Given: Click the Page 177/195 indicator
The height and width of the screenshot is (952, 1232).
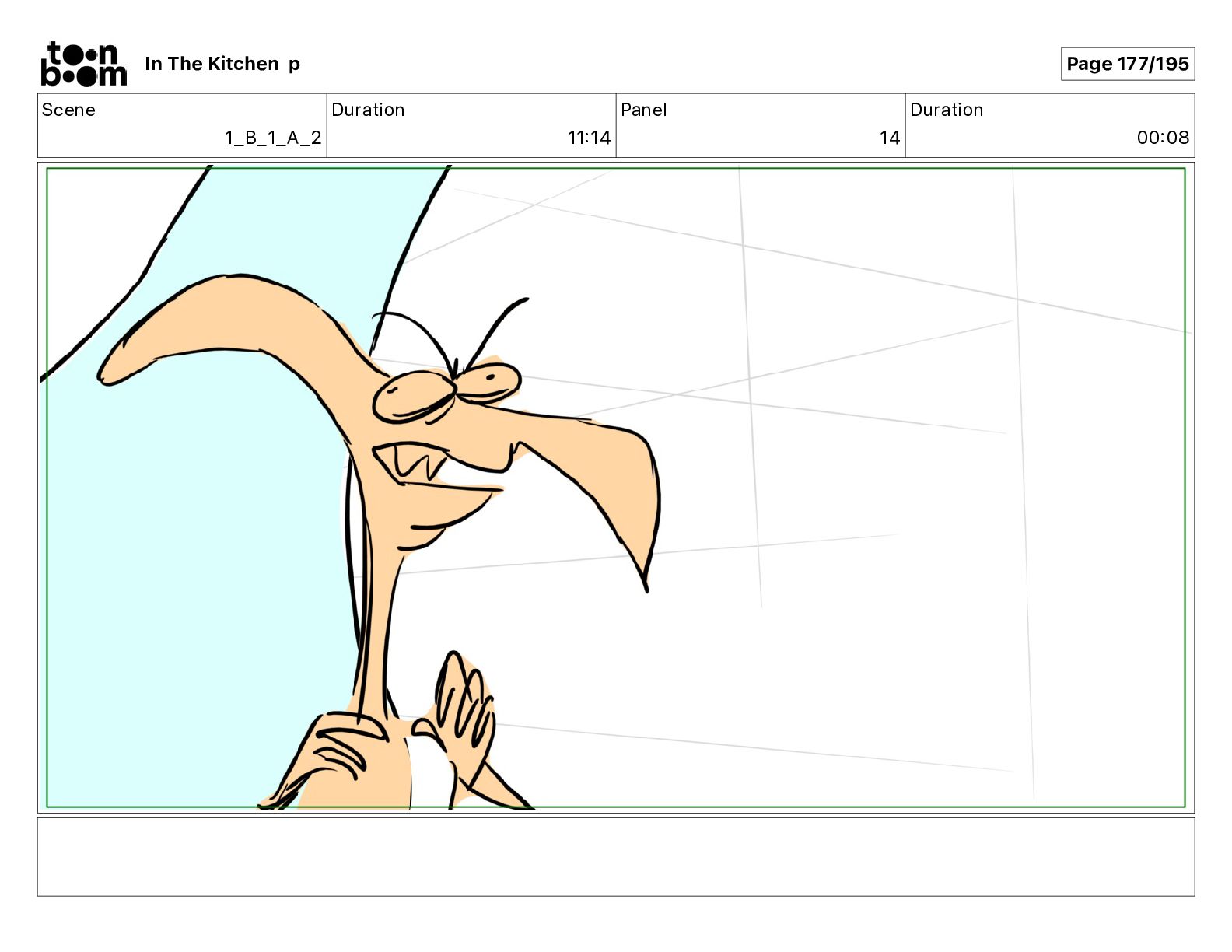Looking at the screenshot, I should coord(1127,64).
